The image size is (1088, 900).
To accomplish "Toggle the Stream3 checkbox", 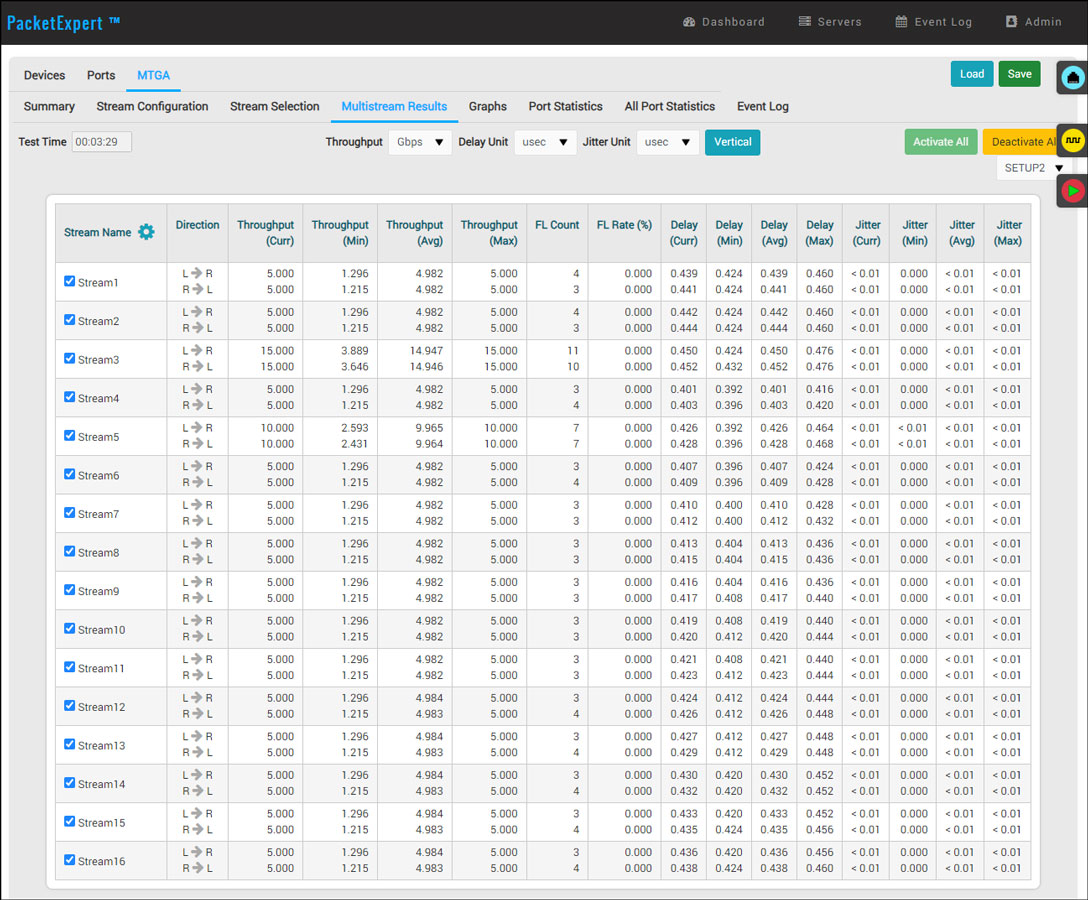I will [69, 358].
